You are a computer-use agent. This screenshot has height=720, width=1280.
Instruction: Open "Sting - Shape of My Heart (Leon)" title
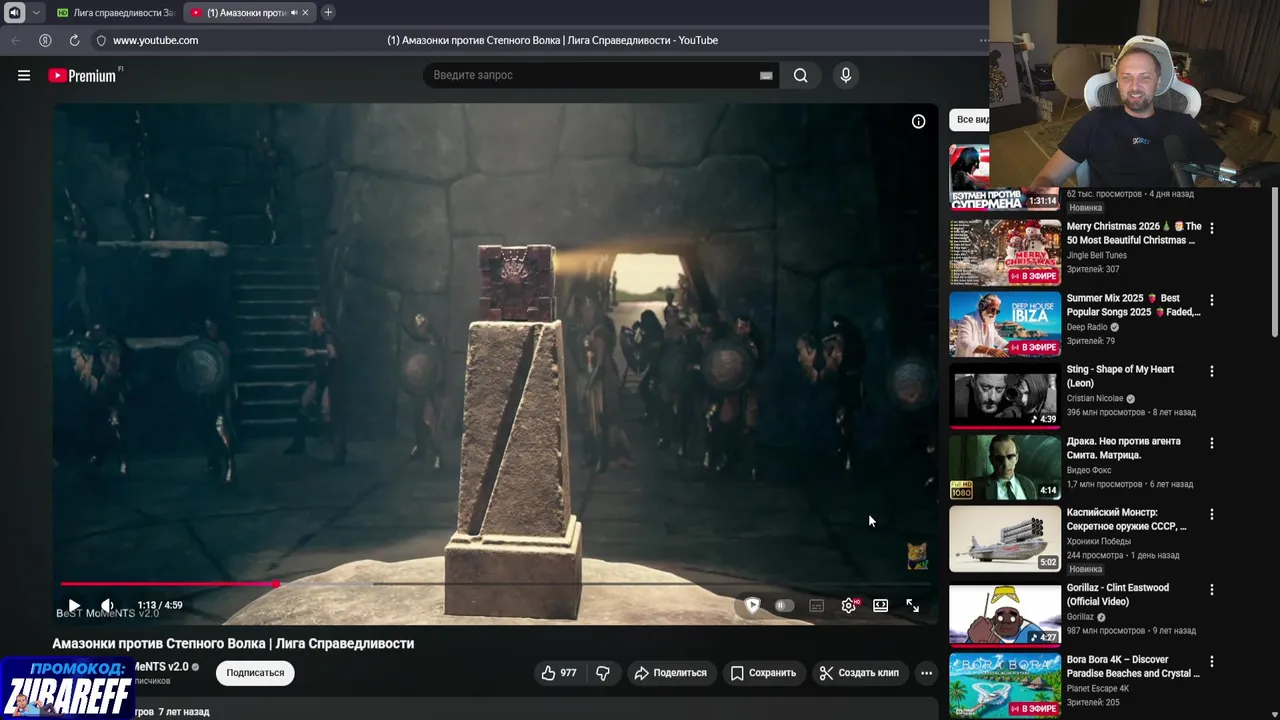[1120, 376]
